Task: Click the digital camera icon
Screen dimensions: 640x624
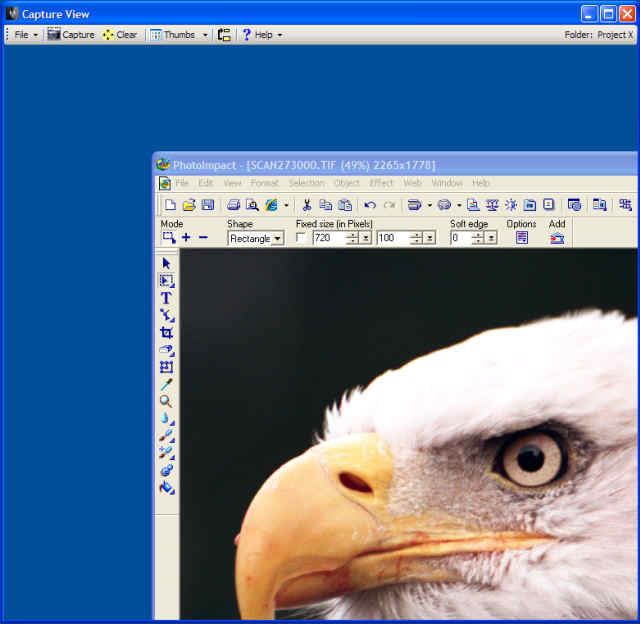Action: coord(444,204)
